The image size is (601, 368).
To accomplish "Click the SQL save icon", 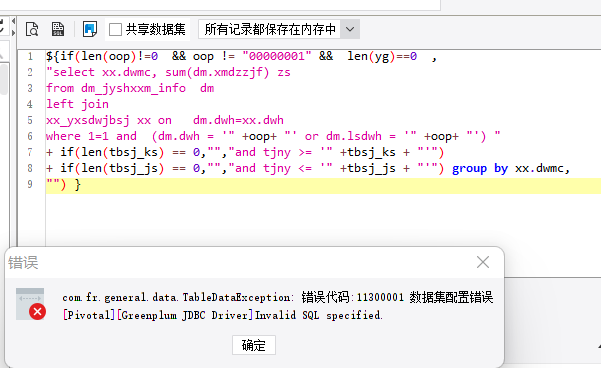I will (x=58, y=29).
